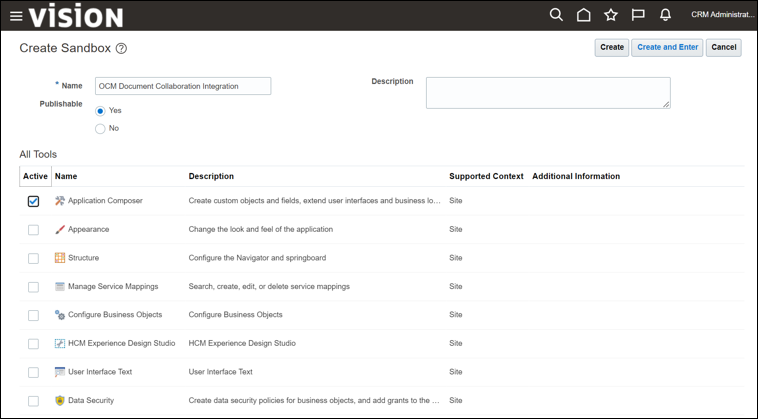Open the CRM Administrator user menu
Viewport: 758px width, 419px height.
pyautogui.click(x=723, y=15)
